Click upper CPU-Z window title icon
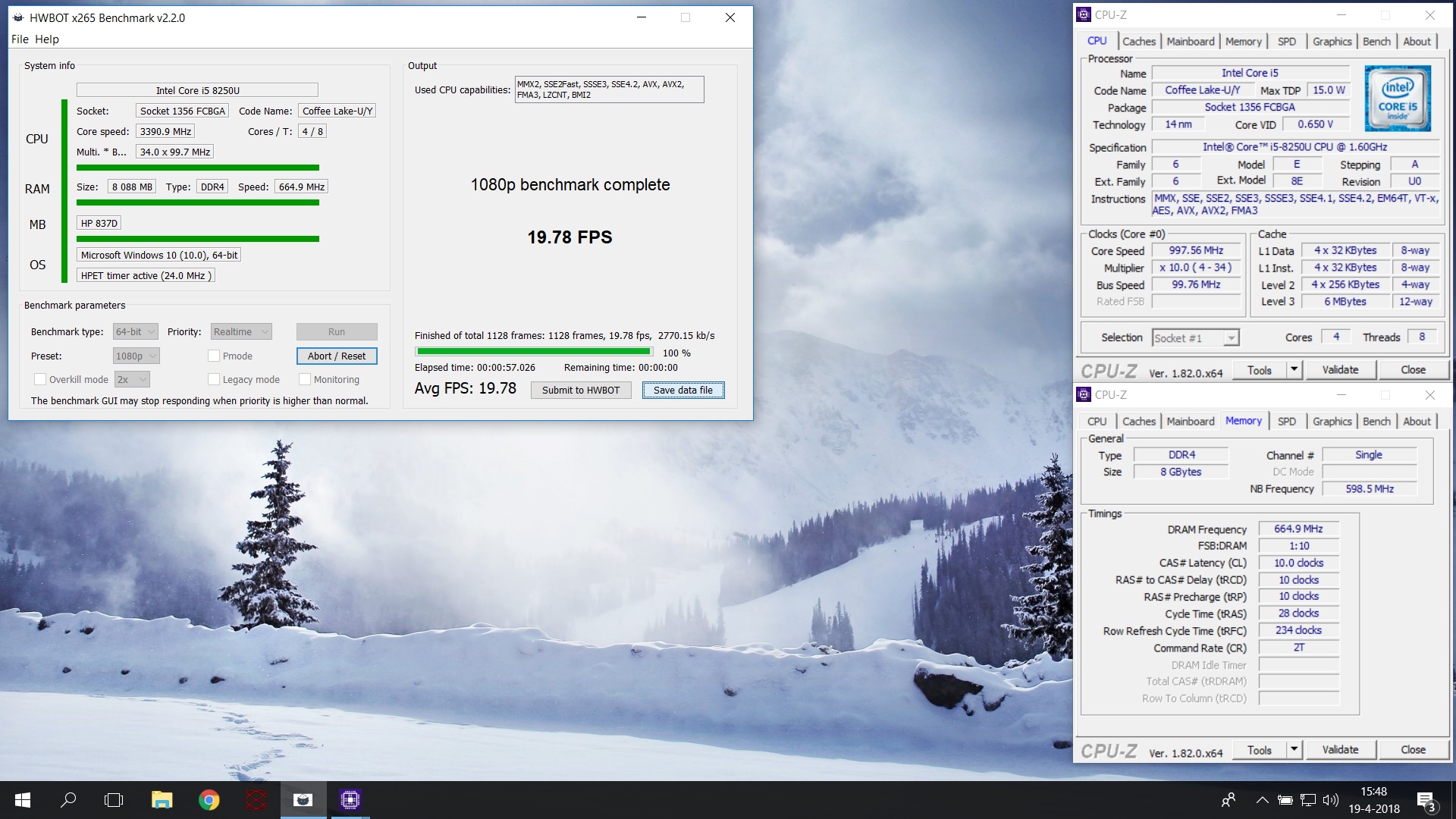 point(1084,14)
